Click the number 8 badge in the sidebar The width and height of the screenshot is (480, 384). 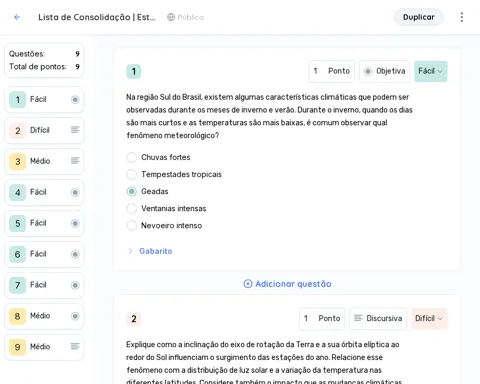tap(18, 316)
